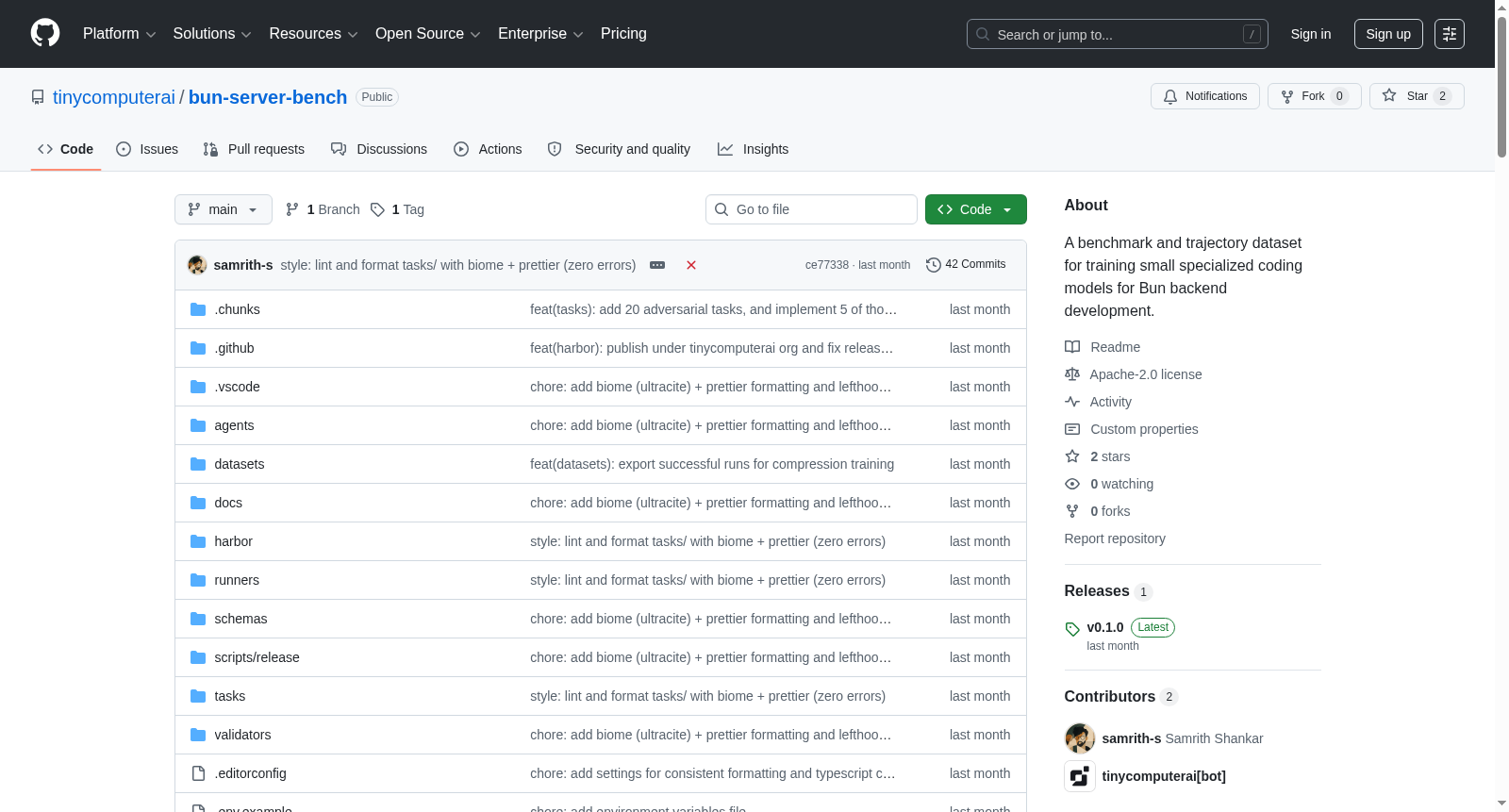Image resolution: width=1509 pixels, height=812 pixels.
Task: Expand the Enterprise menu
Action: click(540, 34)
